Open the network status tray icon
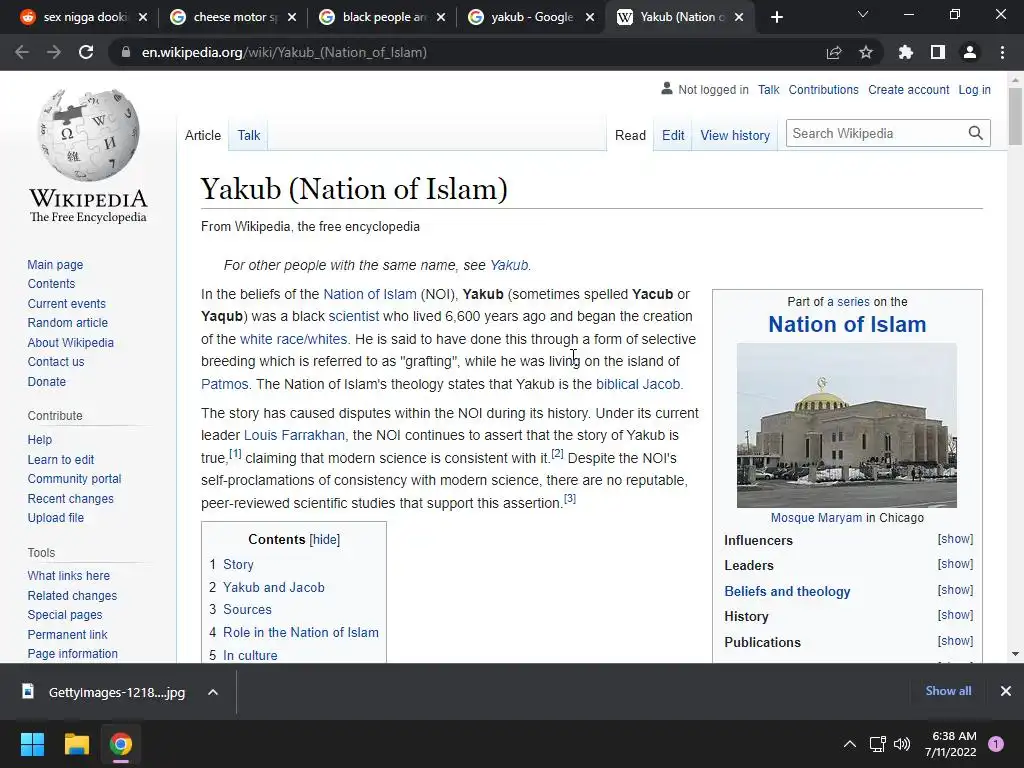 click(x=878, y=744)
